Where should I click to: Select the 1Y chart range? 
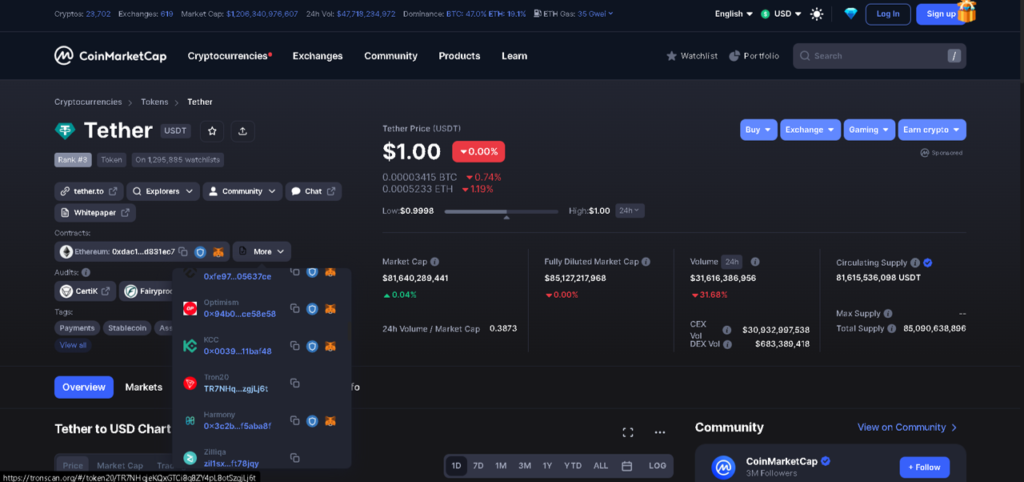[x=547, y=466]
